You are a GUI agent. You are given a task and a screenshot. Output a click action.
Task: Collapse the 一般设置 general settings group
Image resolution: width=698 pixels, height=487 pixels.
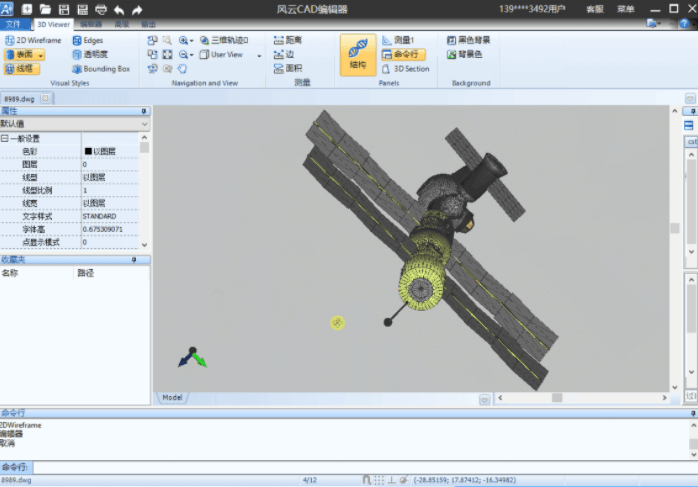point(5,138)
